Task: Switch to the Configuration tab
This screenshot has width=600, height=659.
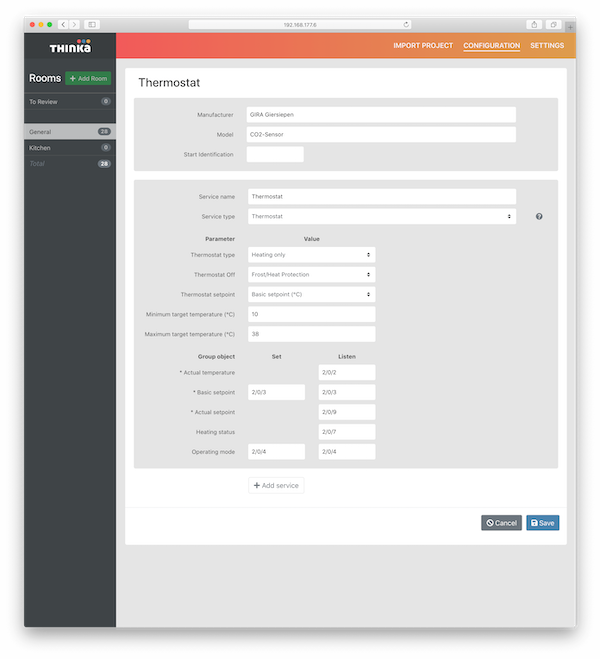Action: [492, 45]
